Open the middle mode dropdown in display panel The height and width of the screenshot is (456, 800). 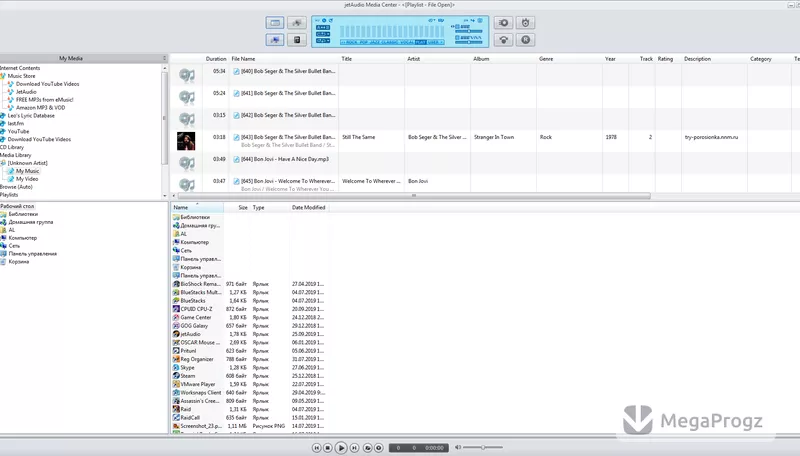(x=323, y=34)
